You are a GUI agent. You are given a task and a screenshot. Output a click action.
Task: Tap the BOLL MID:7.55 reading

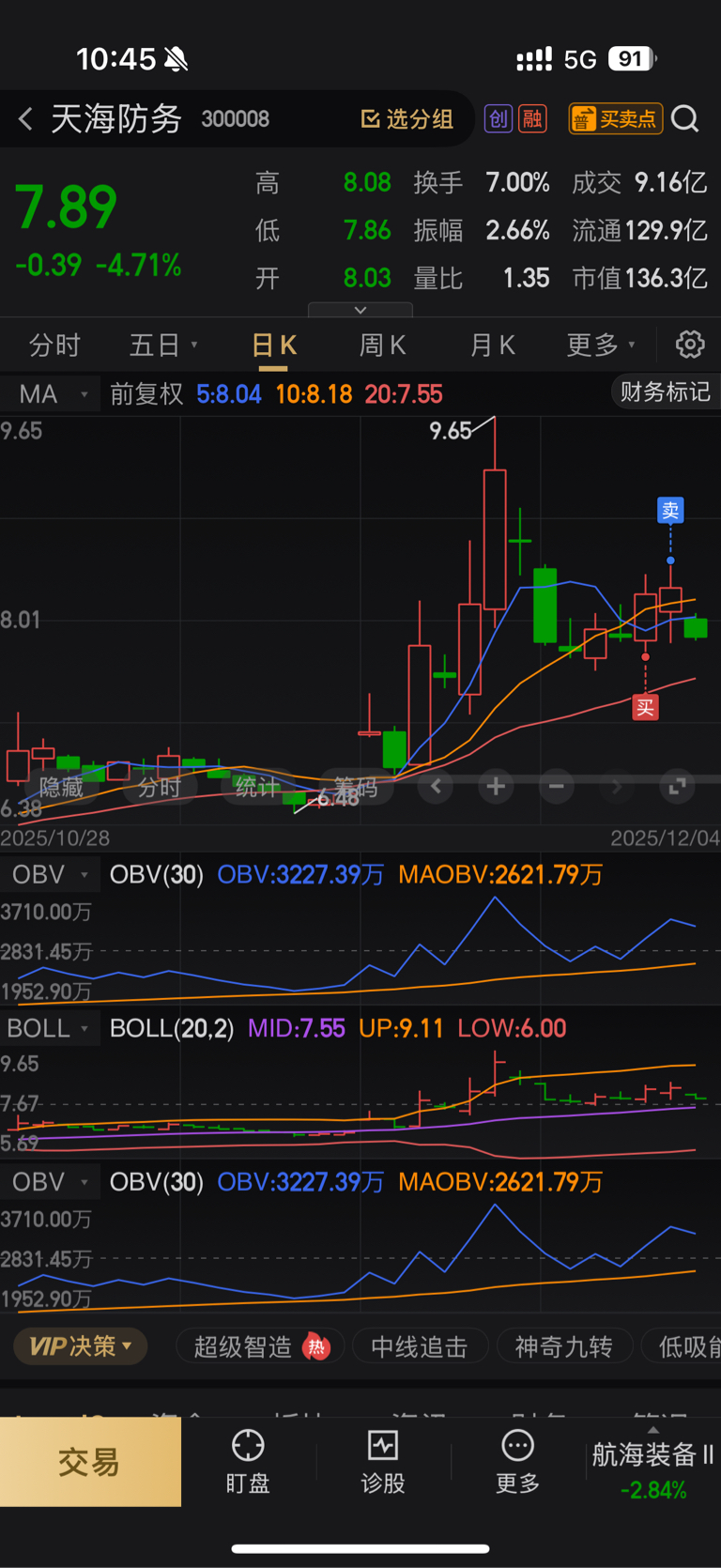click(297, 1028)
